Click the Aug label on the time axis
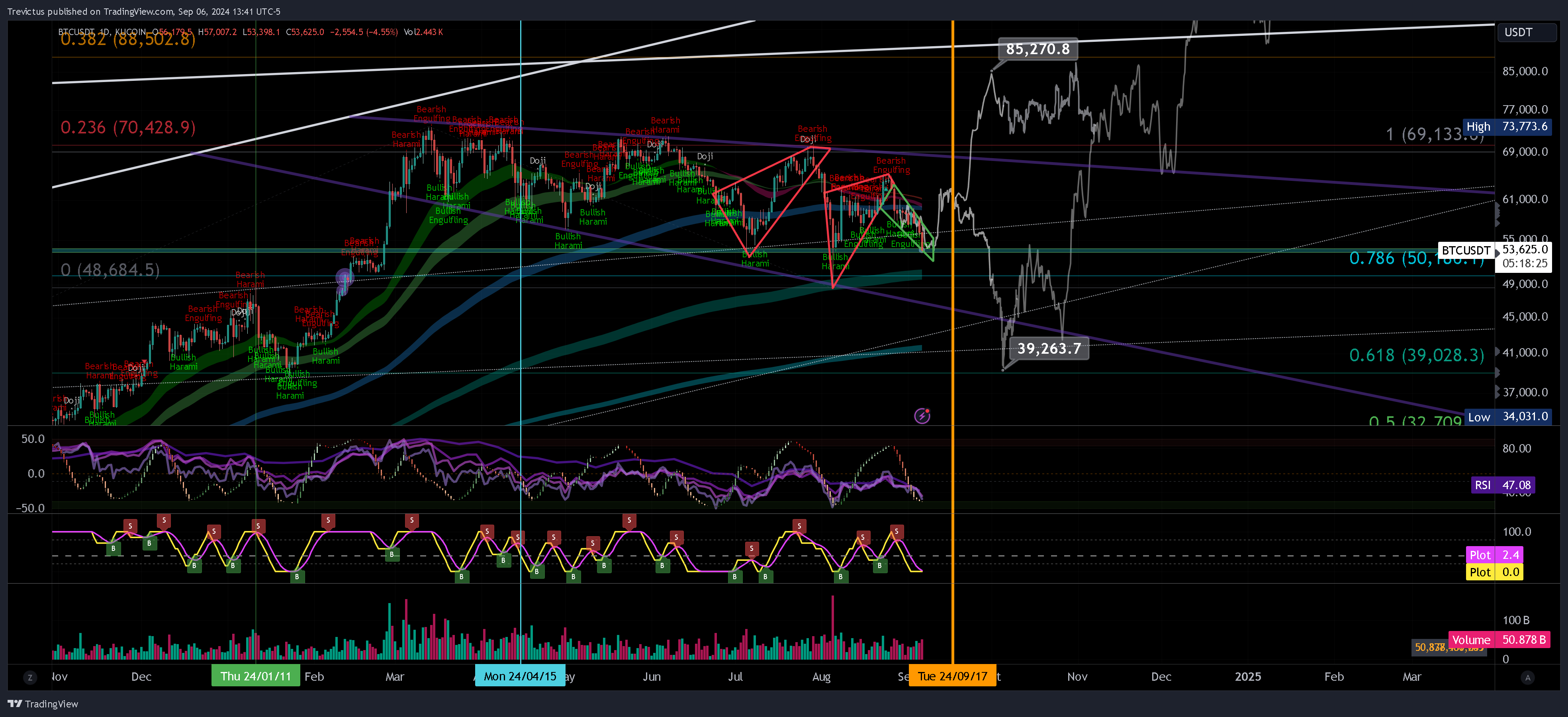Image resolution: width=1568 pixels, height=717 pixels. point(821,676)
